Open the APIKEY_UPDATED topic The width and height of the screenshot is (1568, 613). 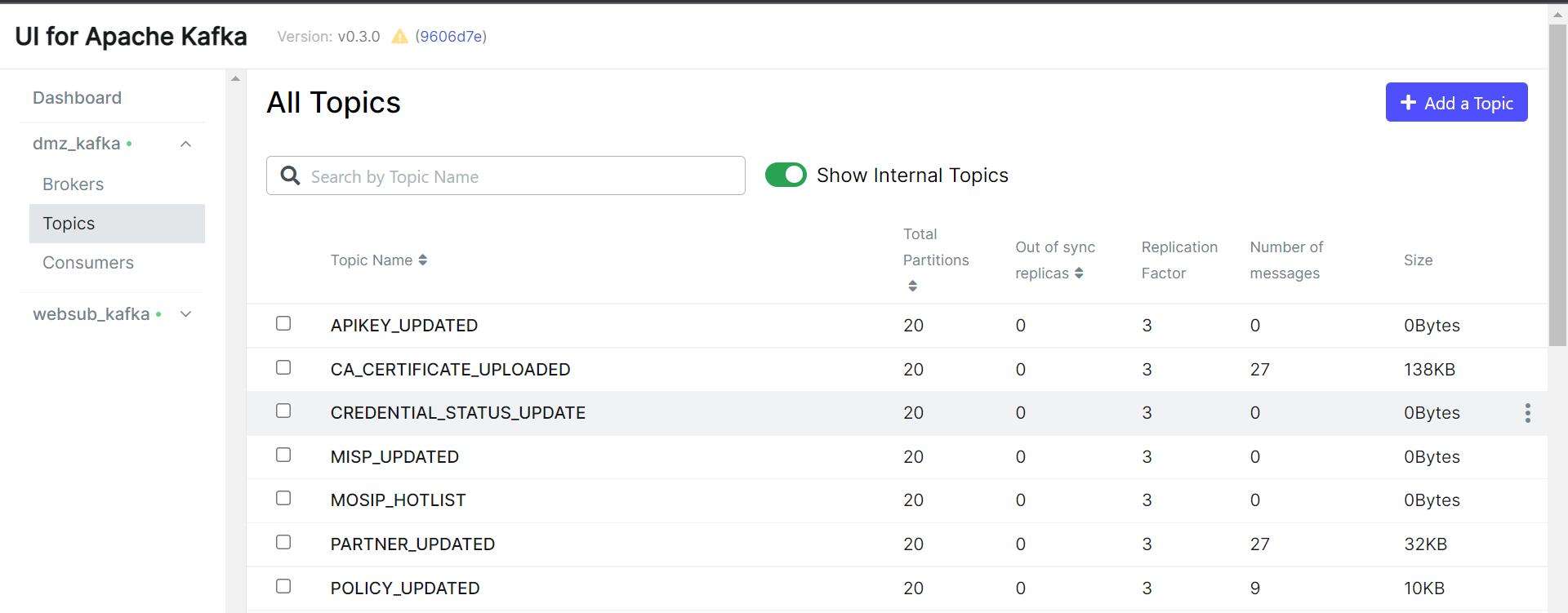click(404, 326)
